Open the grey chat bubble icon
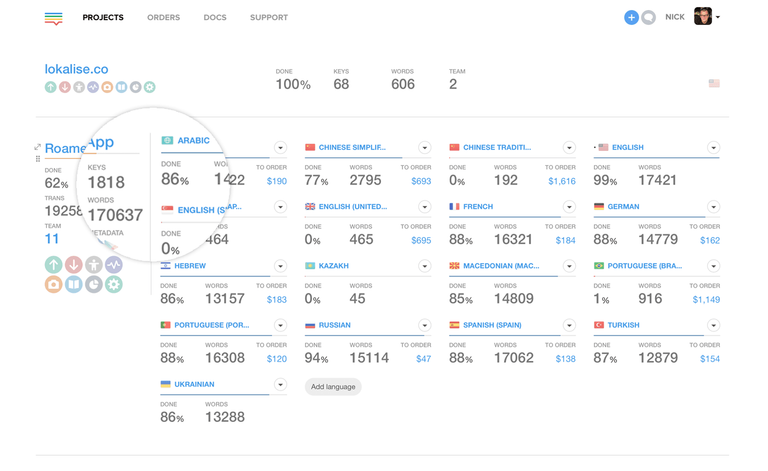Viewport: 768px width, 471px height. (x=648, y=18)
